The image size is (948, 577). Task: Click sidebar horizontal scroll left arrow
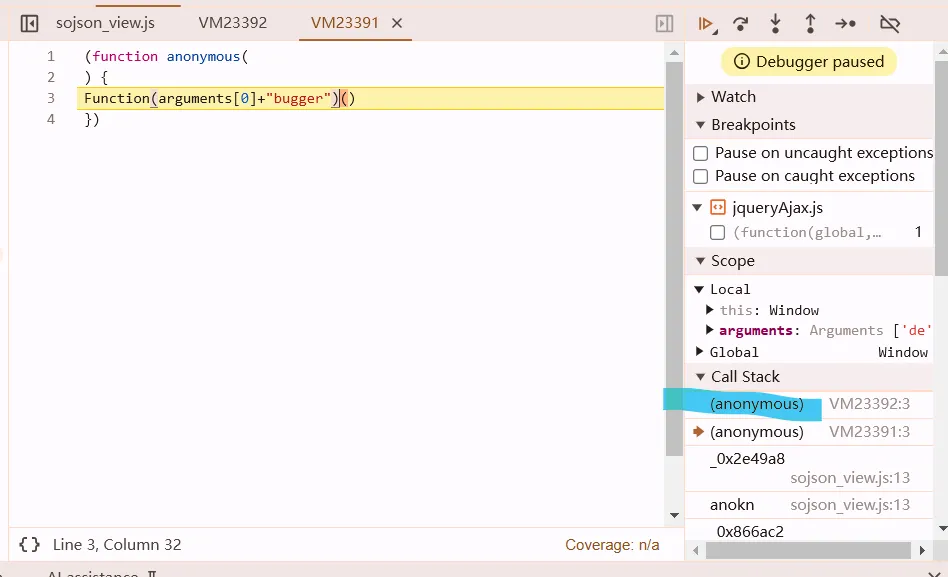695,550
